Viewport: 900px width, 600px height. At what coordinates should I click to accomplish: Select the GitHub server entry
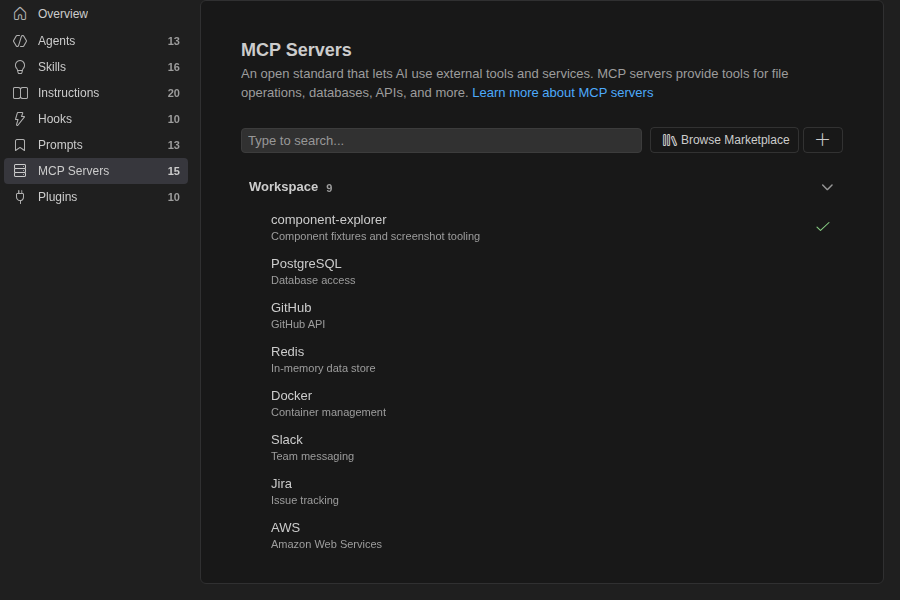(x=542, y=316)
